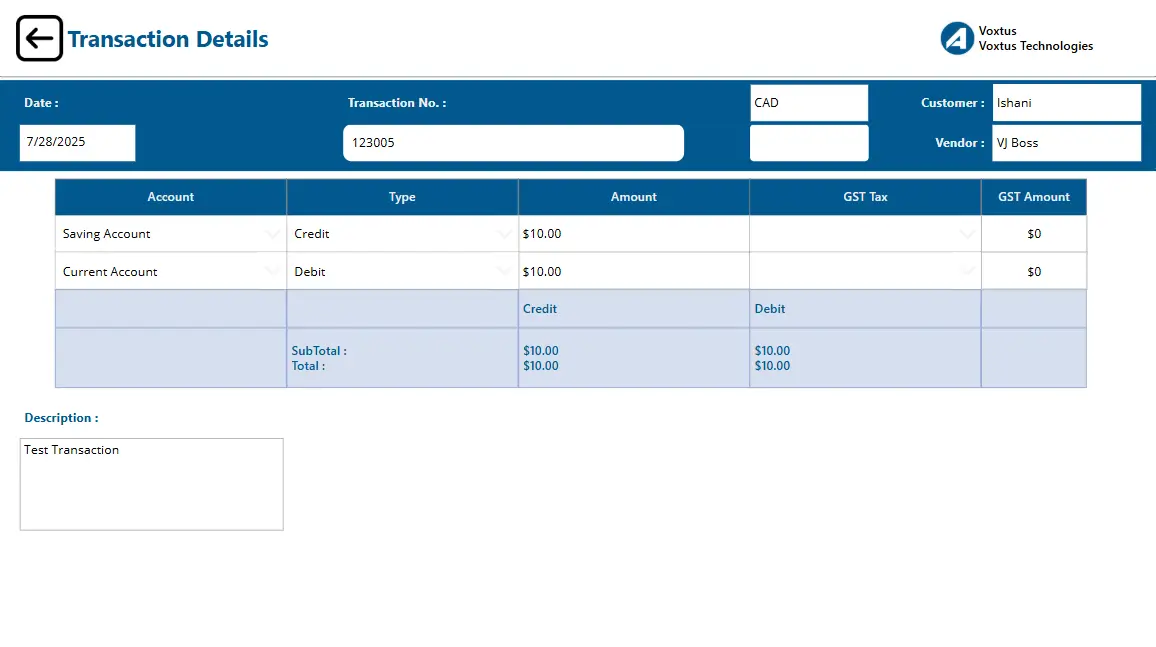
Task: Click the Amount column header
Action: 633,197
